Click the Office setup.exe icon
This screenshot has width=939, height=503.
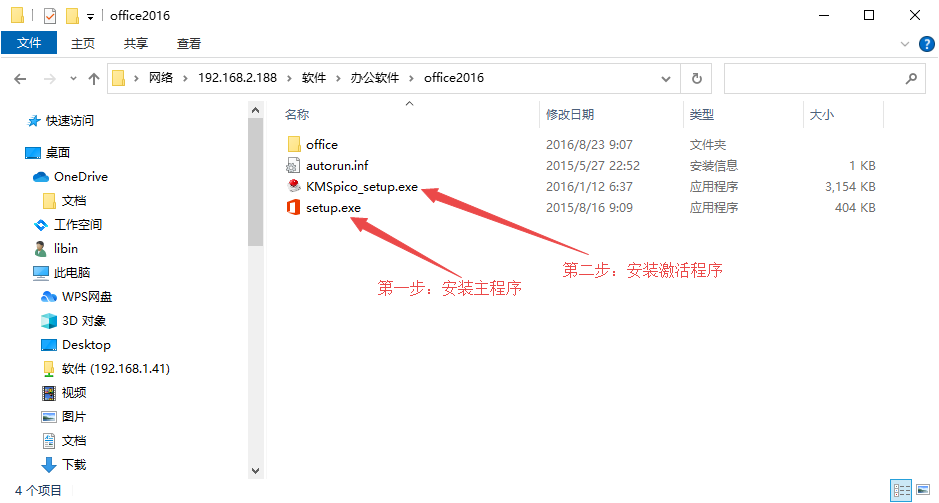(293, 208)
